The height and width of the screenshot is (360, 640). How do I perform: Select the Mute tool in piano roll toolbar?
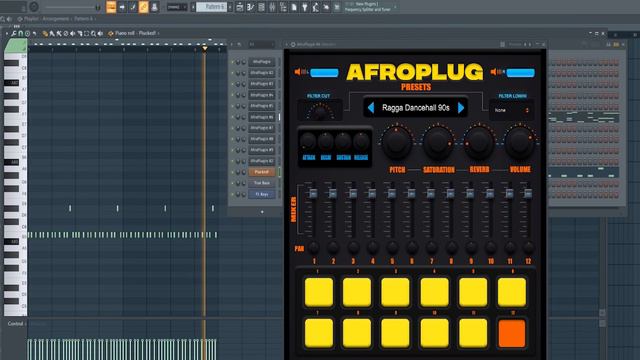tap(66, 33)
